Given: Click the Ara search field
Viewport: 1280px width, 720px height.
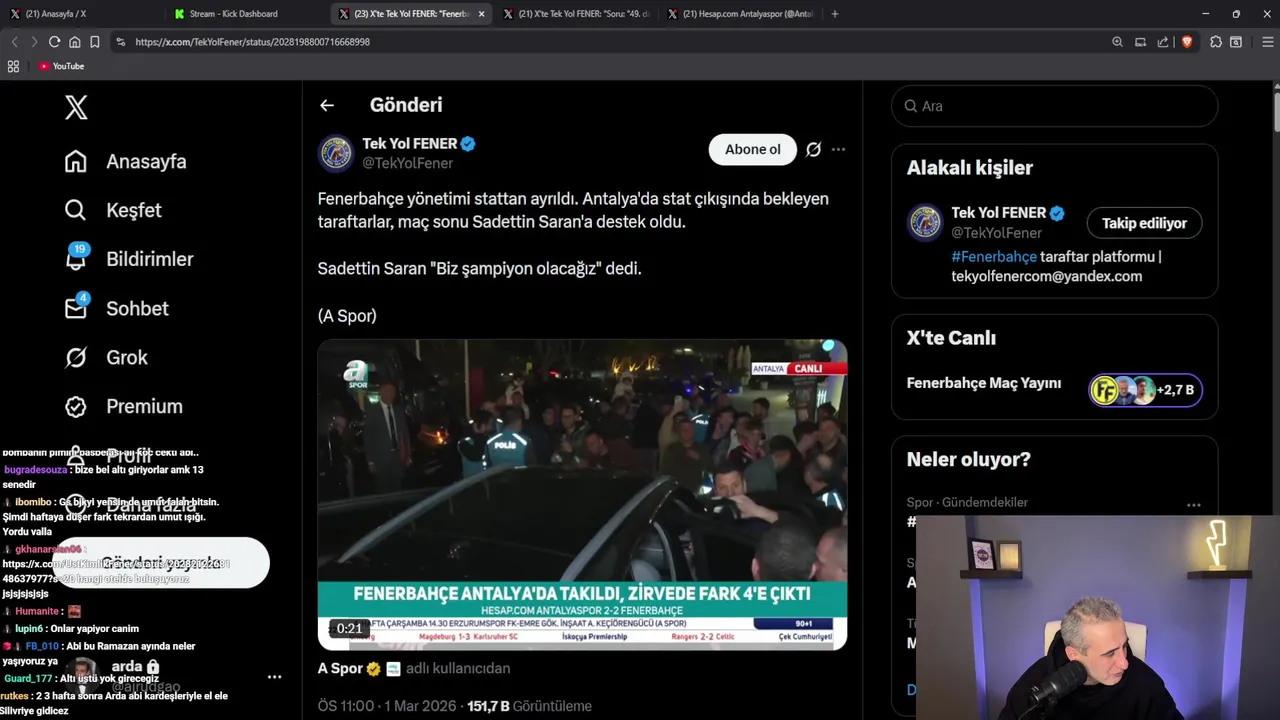Looking at the screenshot, I should tap(1054, 106).
